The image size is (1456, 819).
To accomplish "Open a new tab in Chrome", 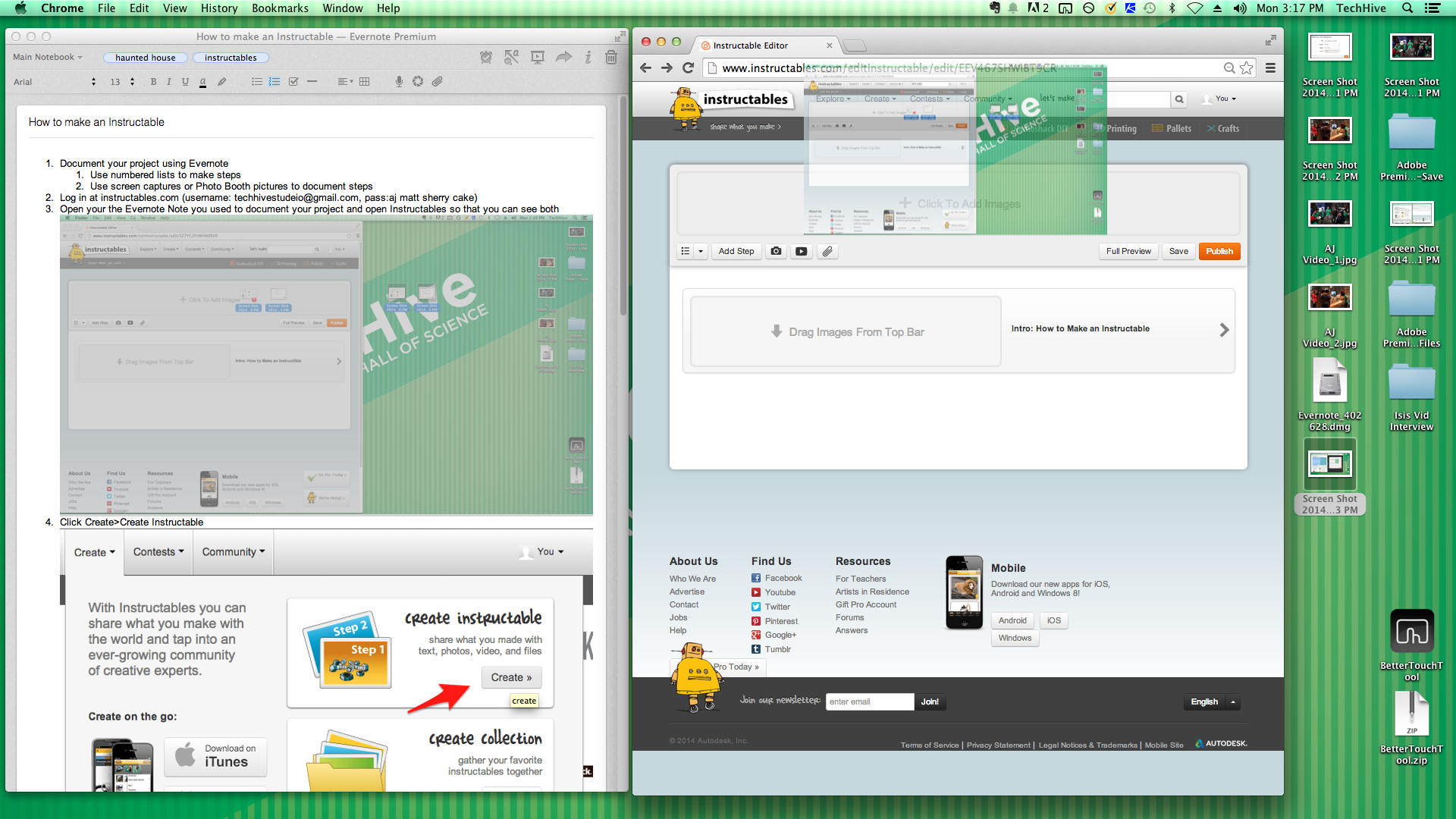I will pyautogui.click(x=855, y=45).
